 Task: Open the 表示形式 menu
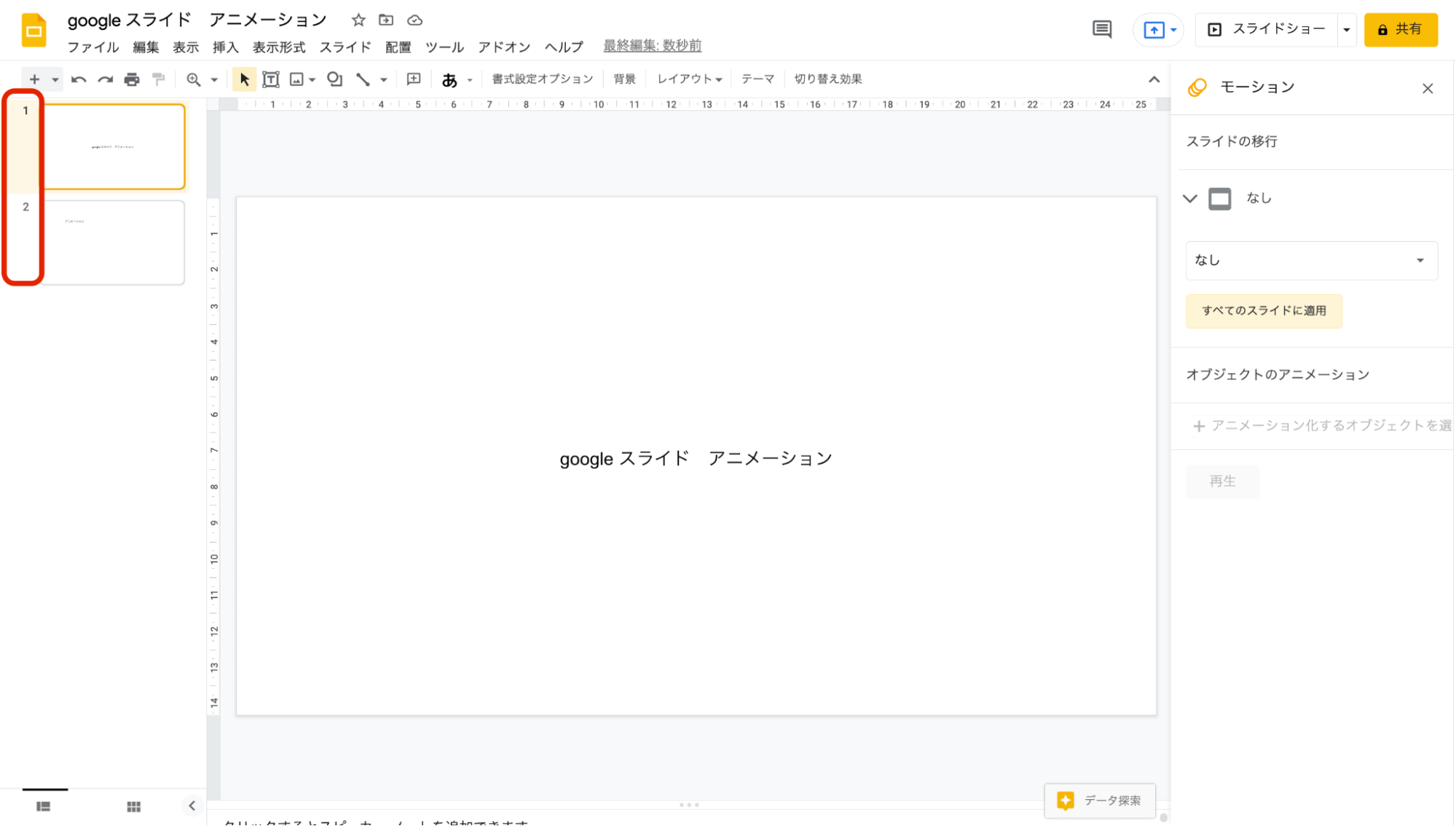coord(279,47)
